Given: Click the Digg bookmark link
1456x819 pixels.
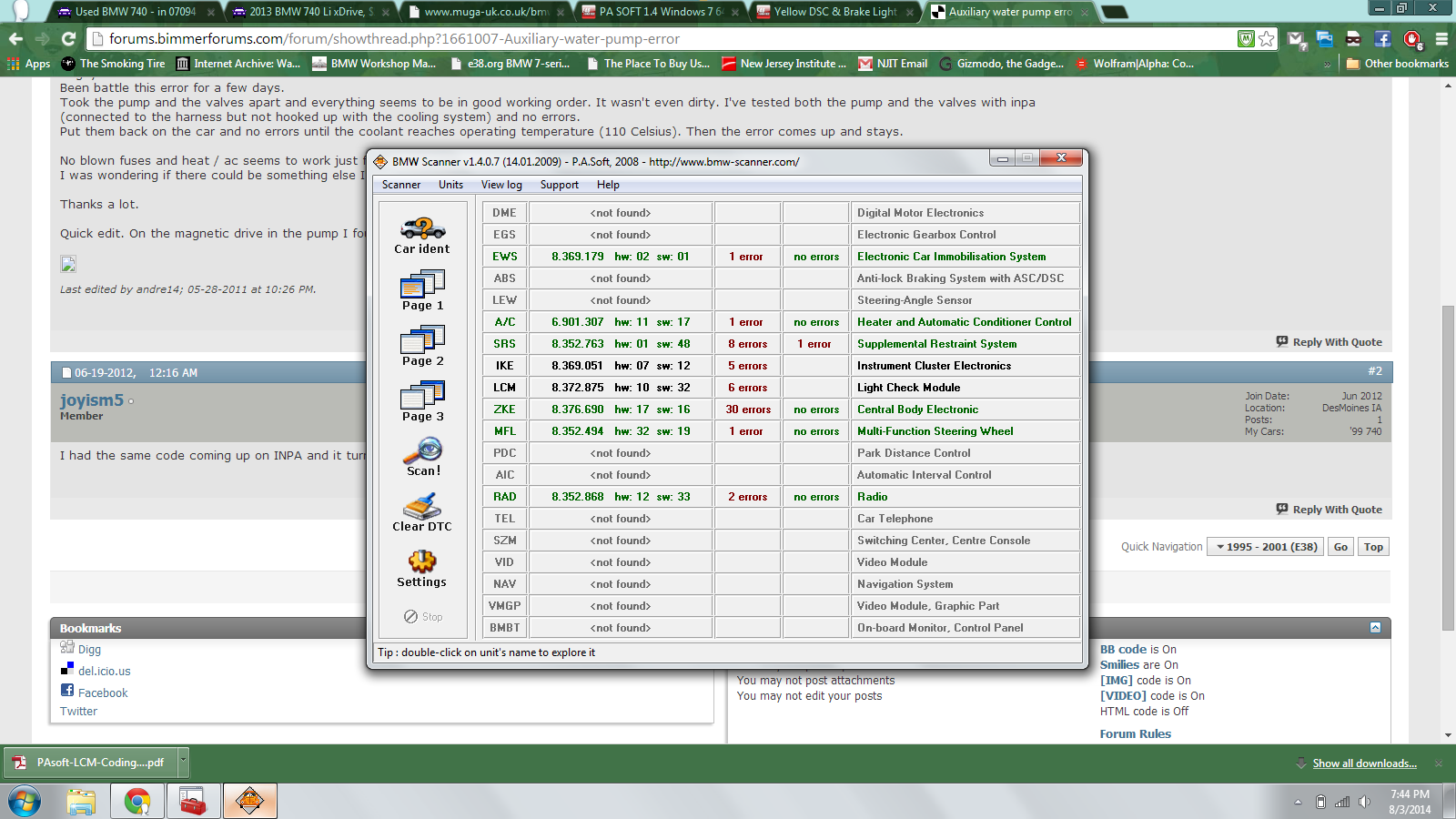Looking at the screenshot, I should point(89,650).
